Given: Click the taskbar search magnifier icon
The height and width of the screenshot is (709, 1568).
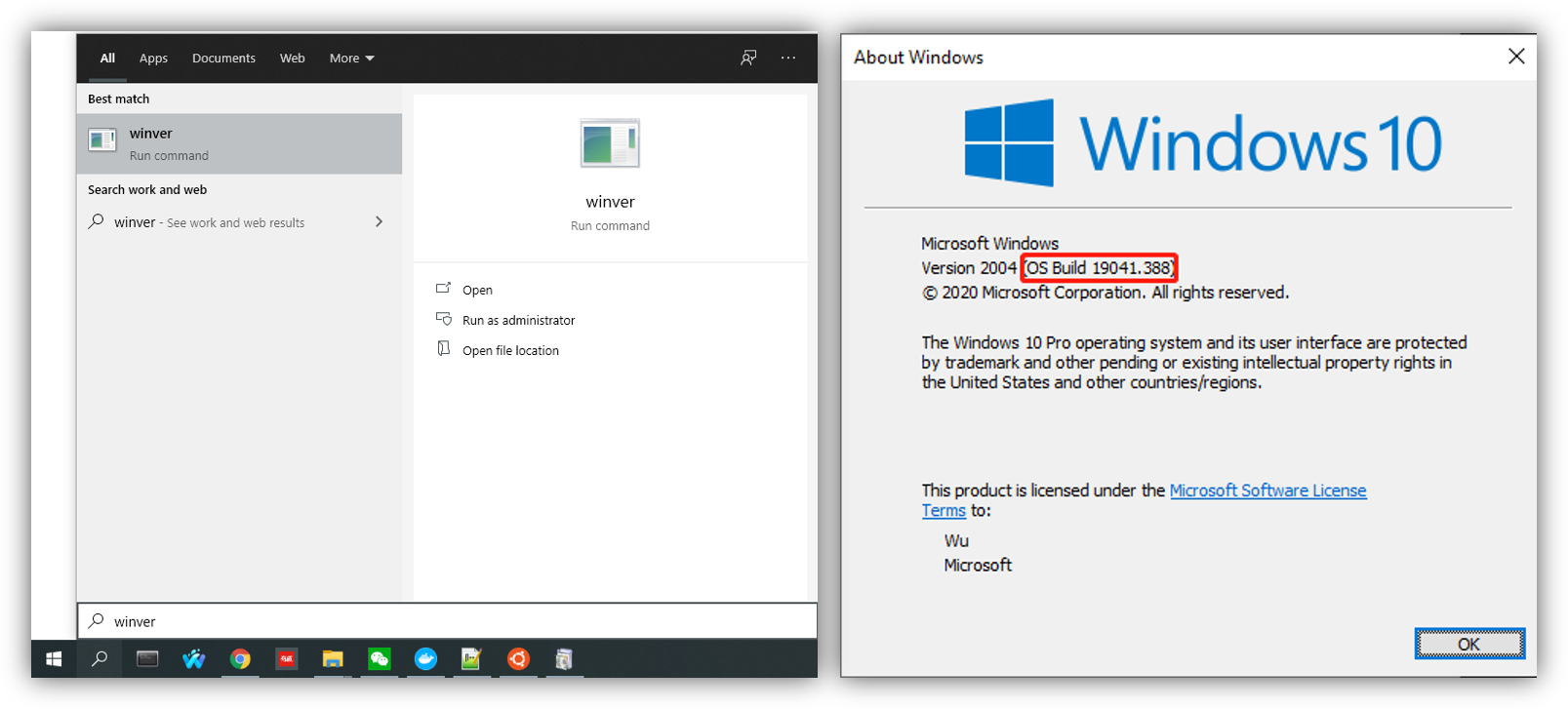Looking at the screenshot, I should [x=100, y=659].
